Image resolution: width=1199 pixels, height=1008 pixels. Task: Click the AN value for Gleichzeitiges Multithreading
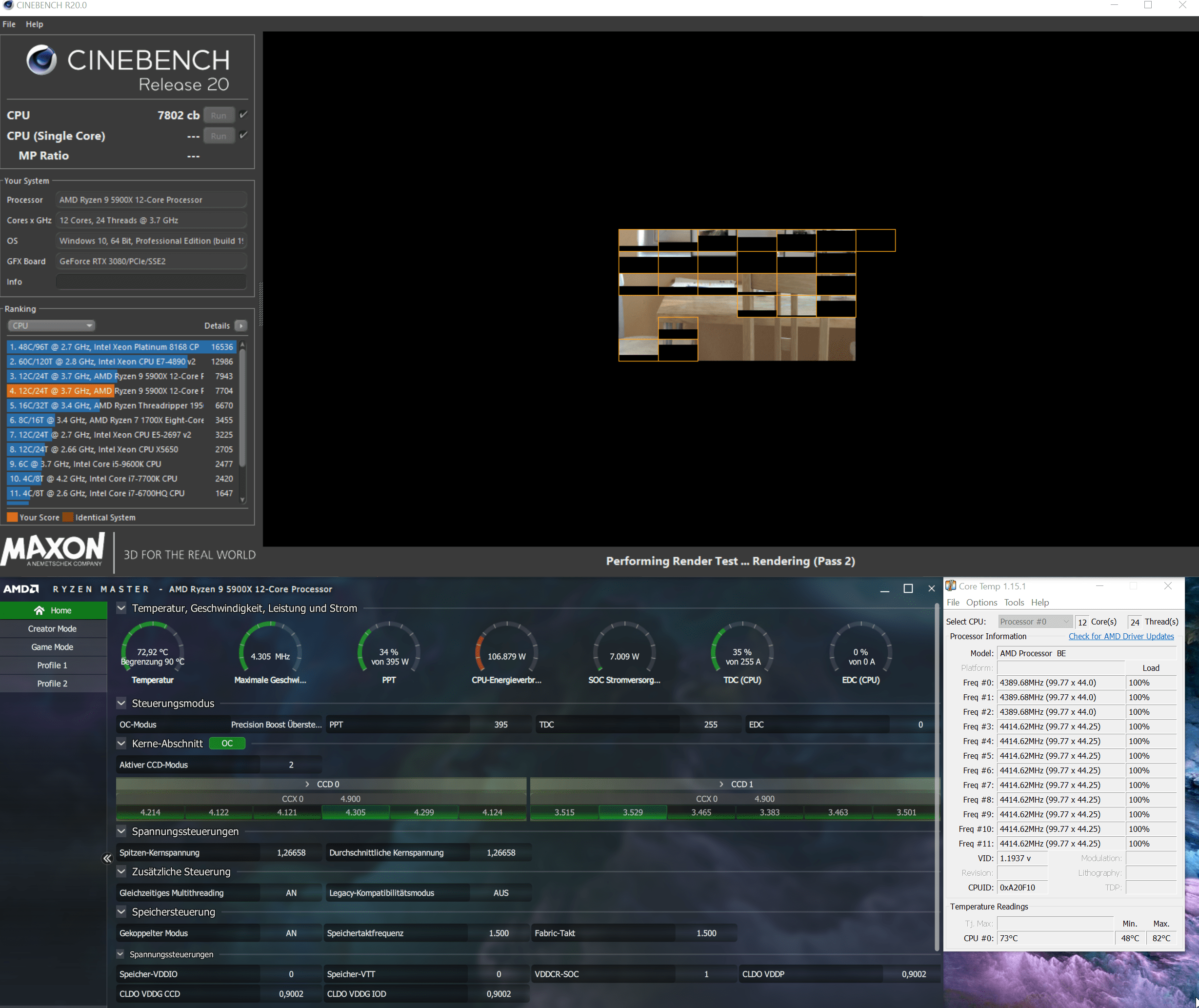point(291,892)
